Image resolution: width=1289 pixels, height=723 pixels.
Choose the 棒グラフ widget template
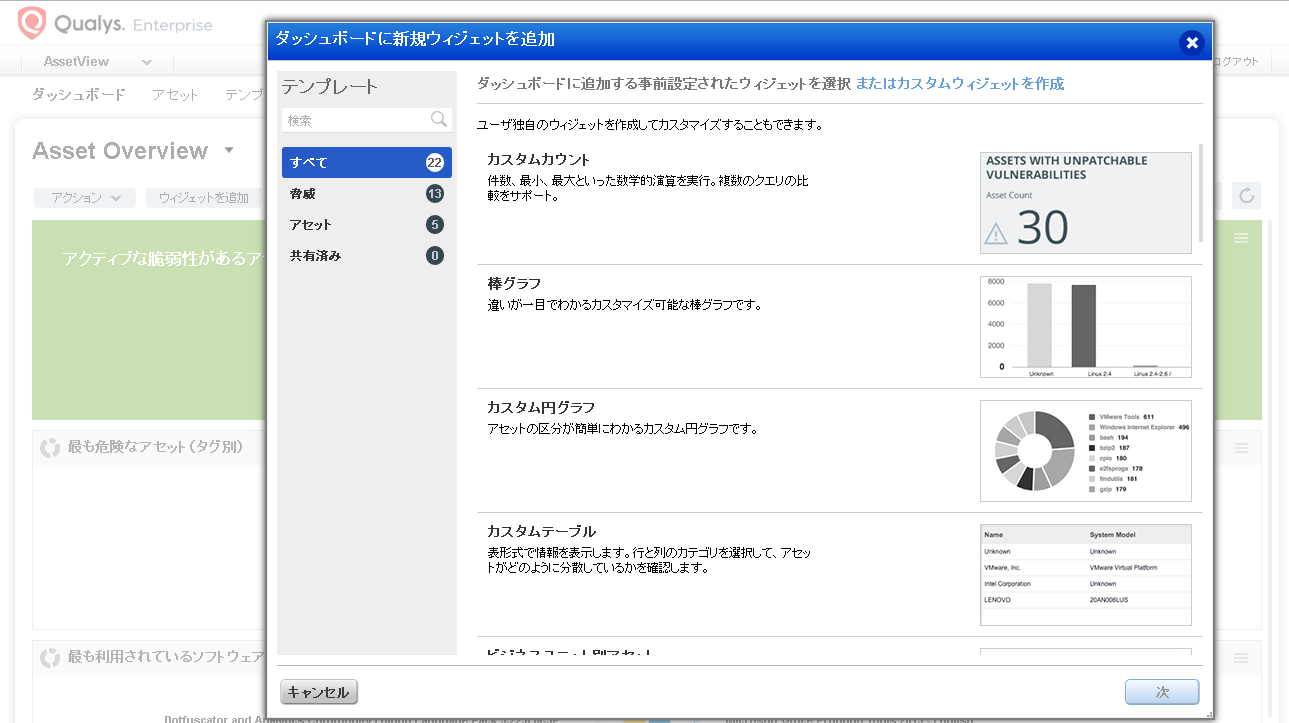(839, 327)
